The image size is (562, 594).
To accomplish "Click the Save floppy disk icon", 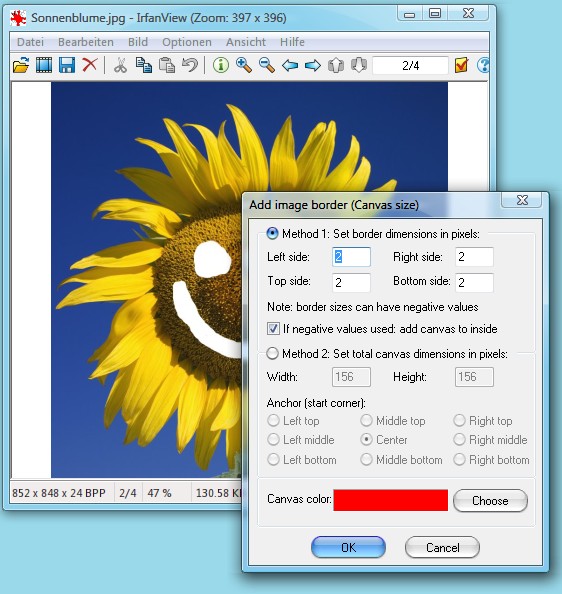I will point(67,65).
